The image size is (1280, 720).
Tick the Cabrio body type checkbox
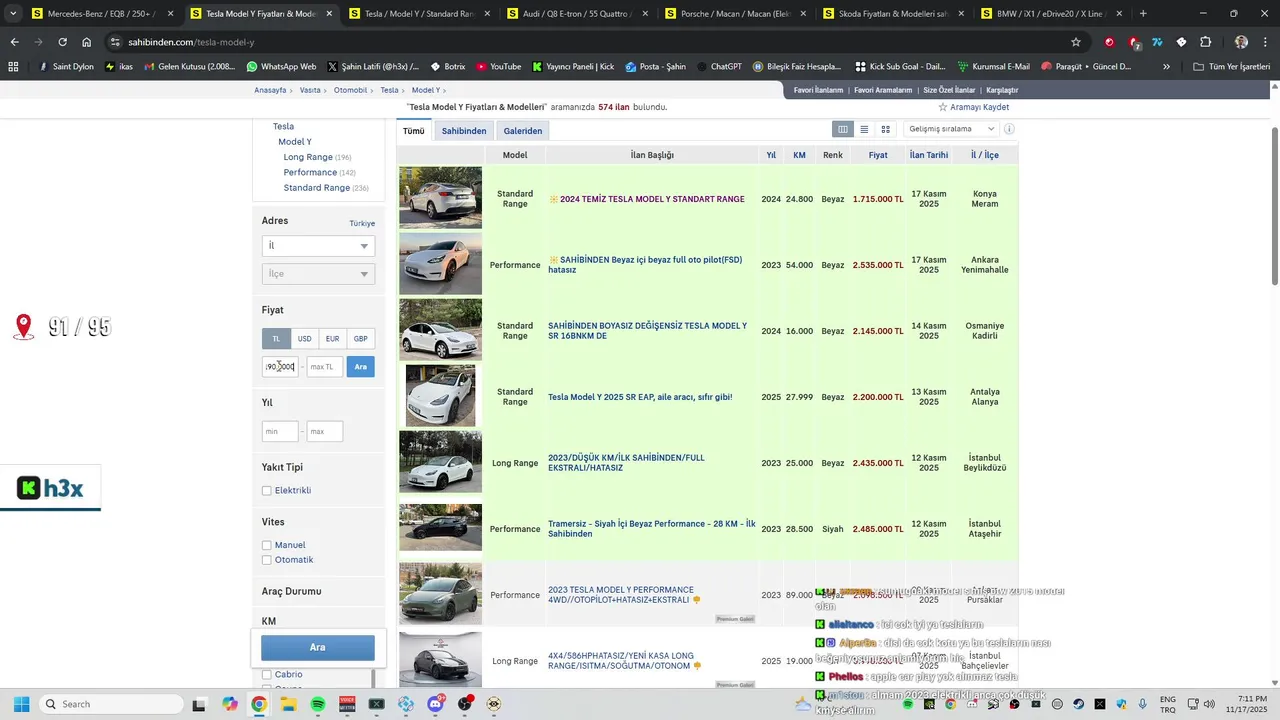(x=267, y=675)
